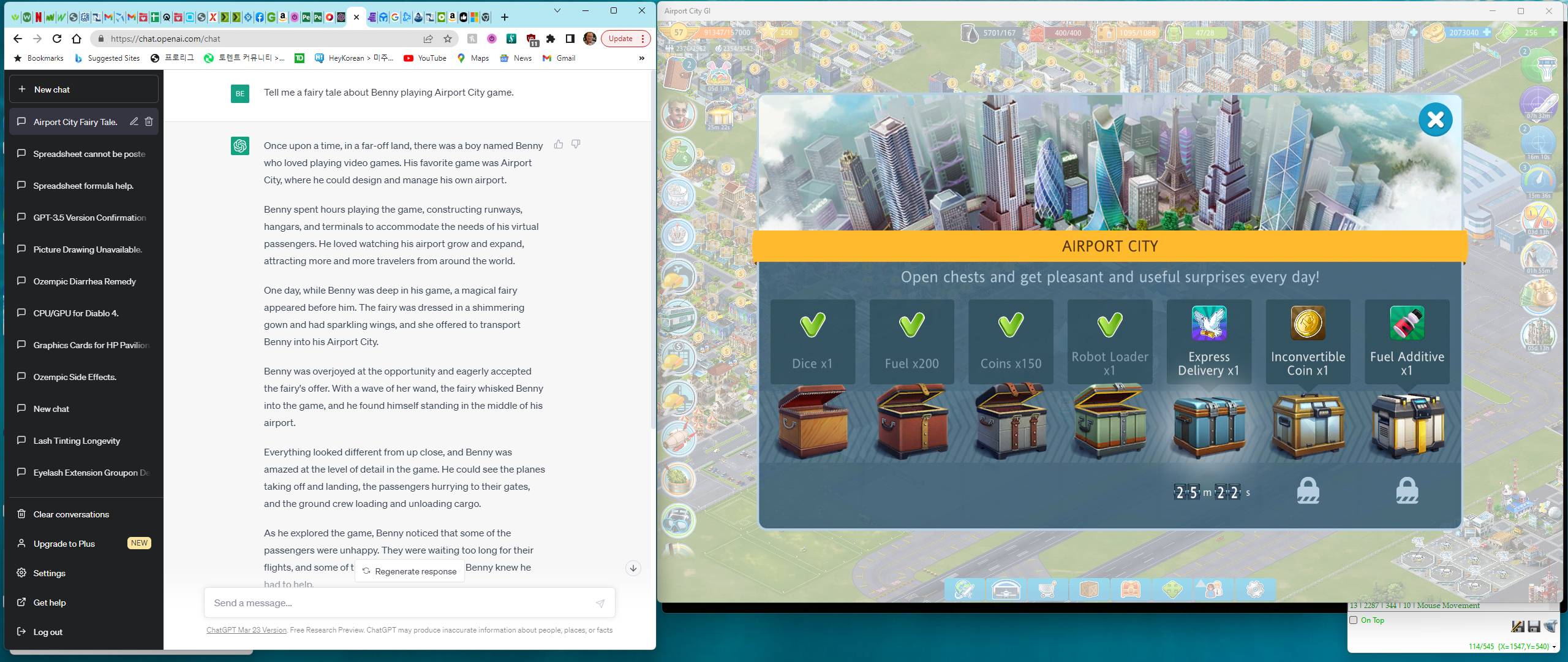Click the Express Delivery reward icon
1568x662 pixels.
pos(1209,323)
